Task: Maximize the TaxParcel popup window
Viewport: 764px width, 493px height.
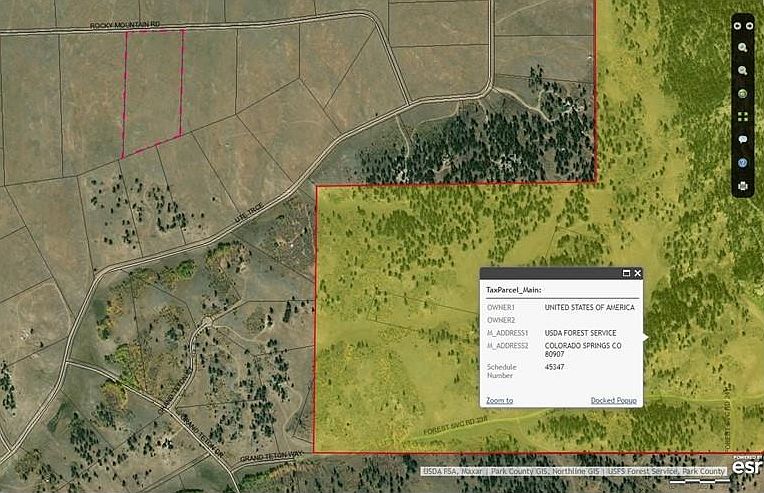Action: [x=626, y=273]
